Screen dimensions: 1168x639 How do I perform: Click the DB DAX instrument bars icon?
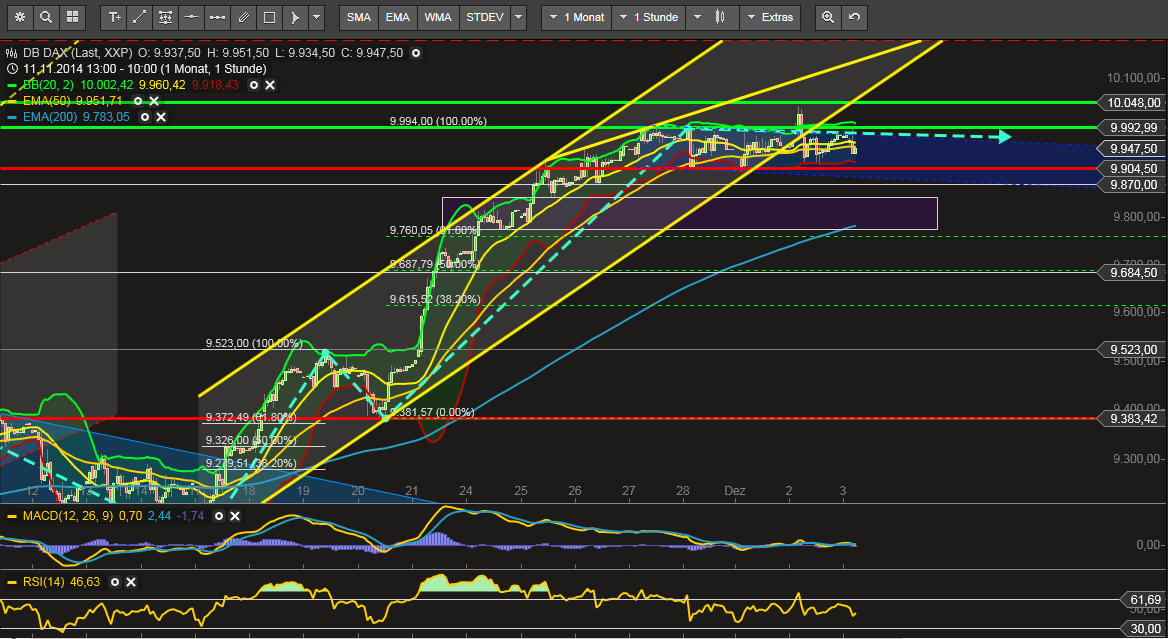[x=11, y=53]
